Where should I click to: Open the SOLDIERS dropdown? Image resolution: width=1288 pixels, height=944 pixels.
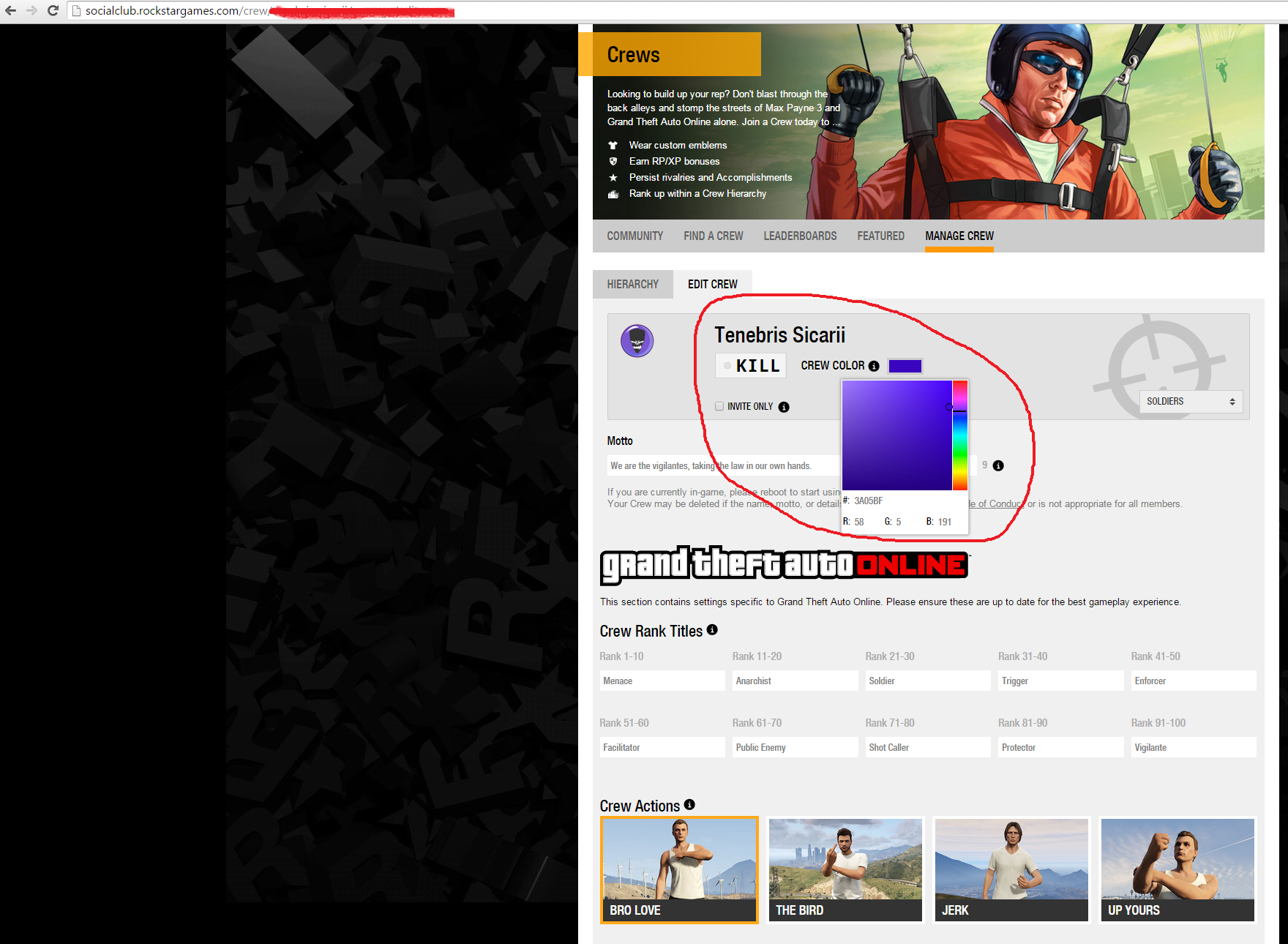[1191, 401]
